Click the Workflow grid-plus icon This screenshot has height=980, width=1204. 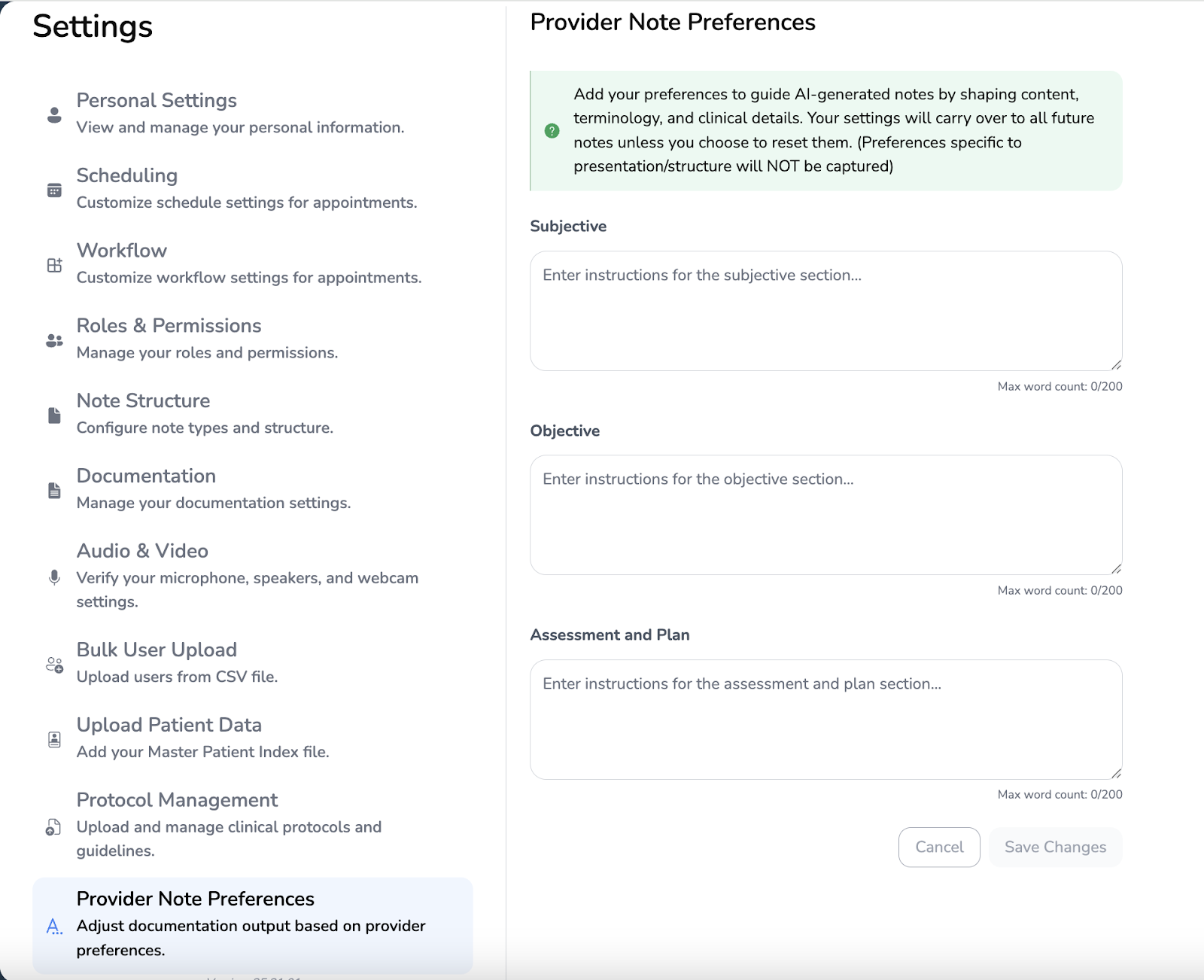(54, 265)
